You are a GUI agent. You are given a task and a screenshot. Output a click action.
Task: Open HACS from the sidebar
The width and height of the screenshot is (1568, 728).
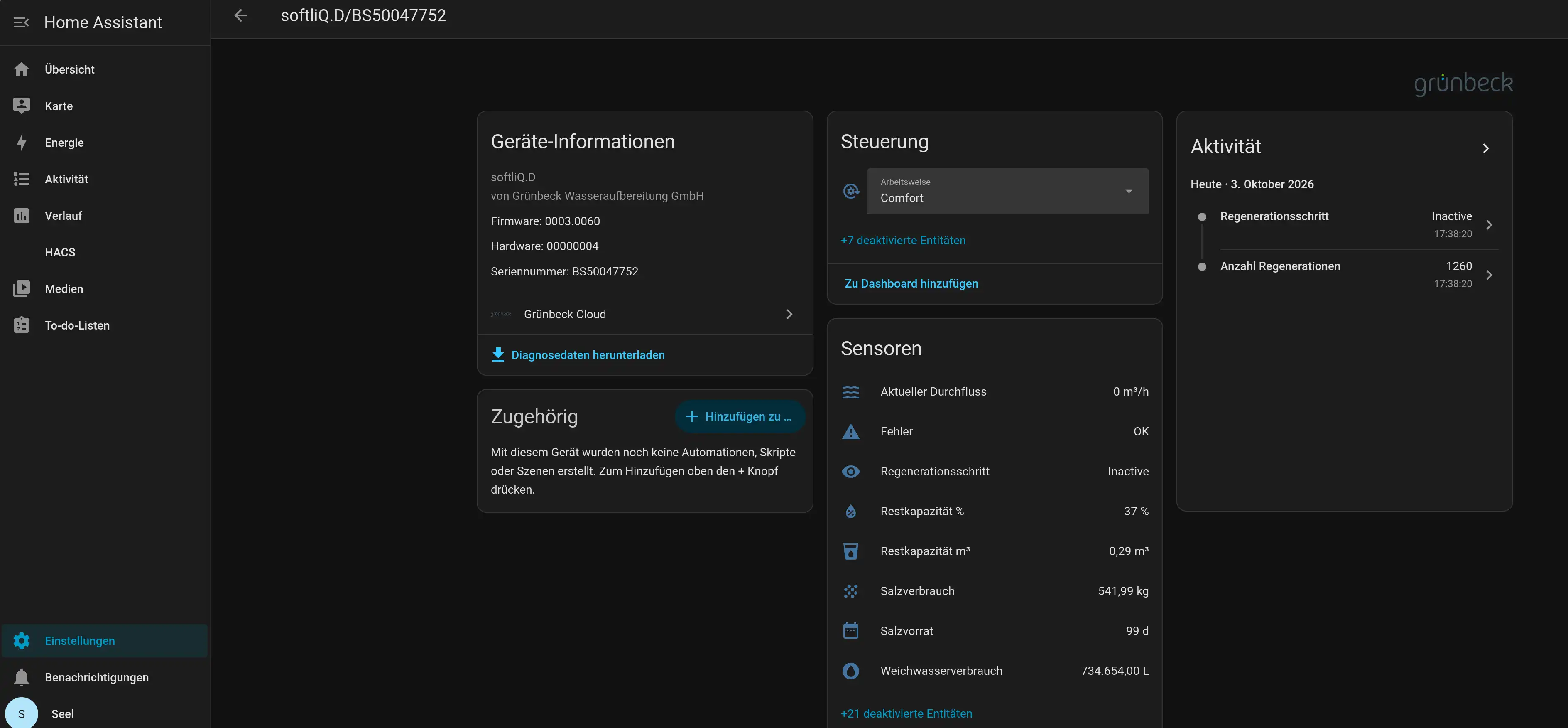[x=105, y=252]
